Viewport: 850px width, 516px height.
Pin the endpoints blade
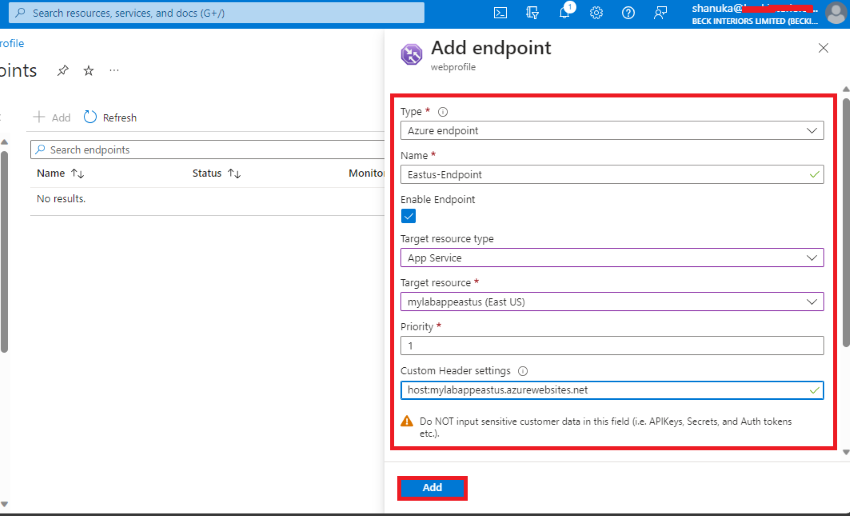point(63,70)
